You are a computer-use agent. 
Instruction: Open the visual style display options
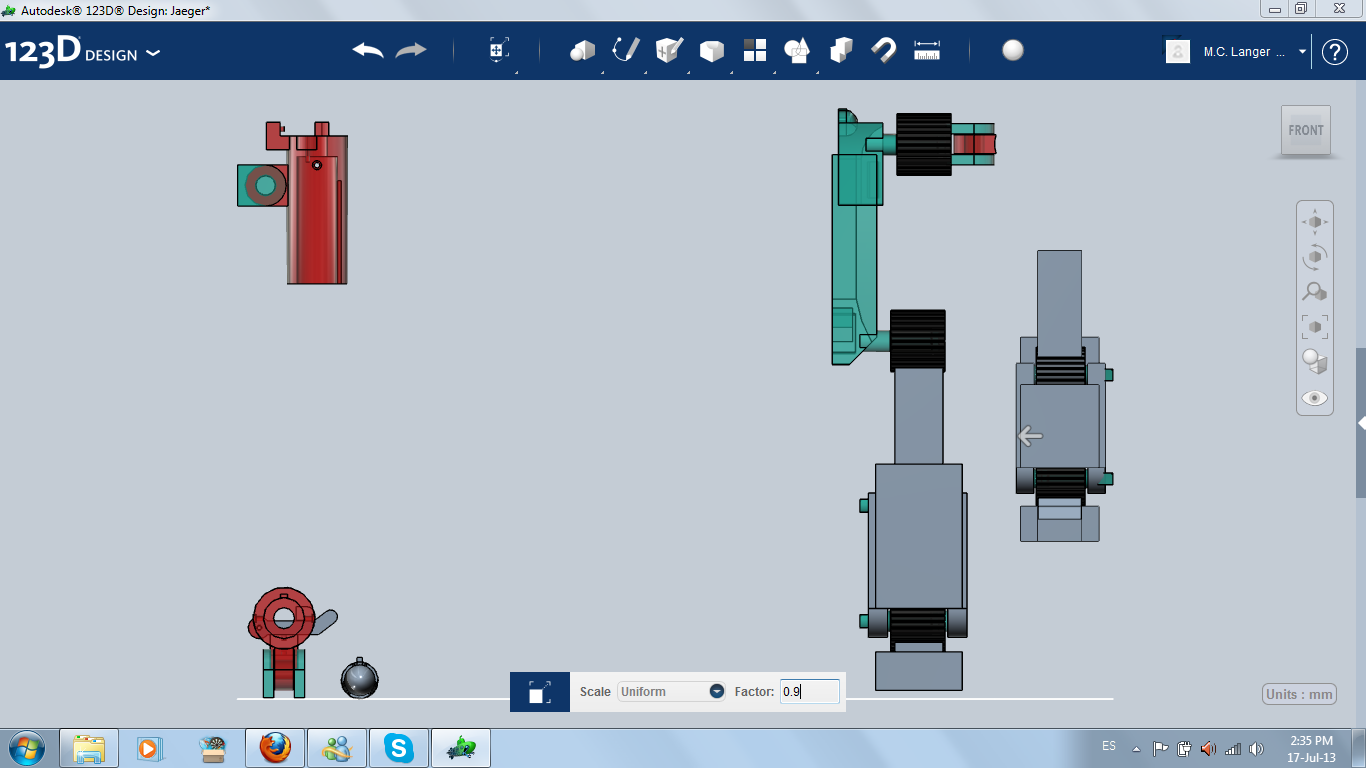(x=1315, y=361)
